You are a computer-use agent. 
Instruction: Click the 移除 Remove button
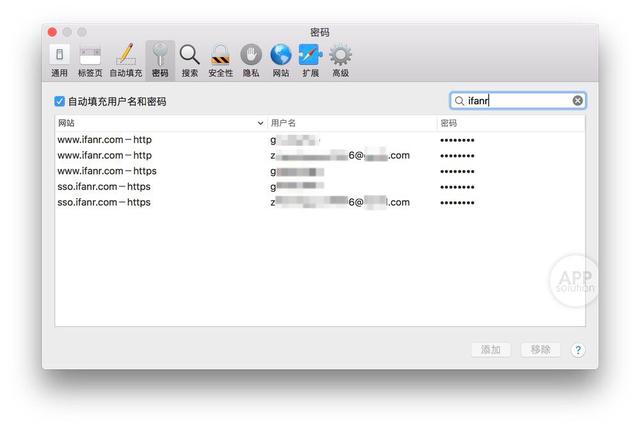[540, 350]
